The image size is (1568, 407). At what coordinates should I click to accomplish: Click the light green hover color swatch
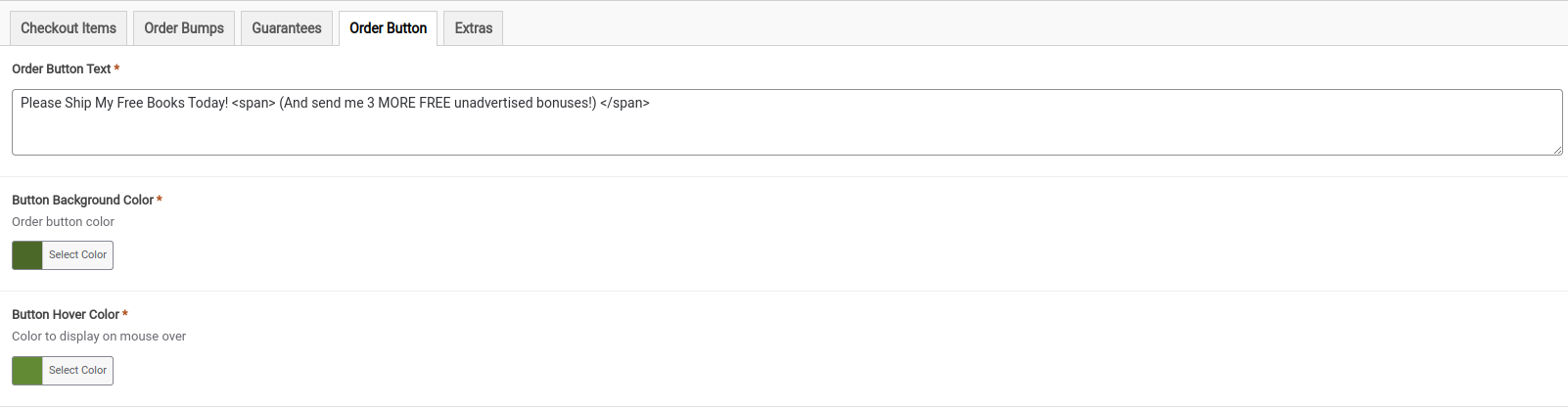(27, 371)
